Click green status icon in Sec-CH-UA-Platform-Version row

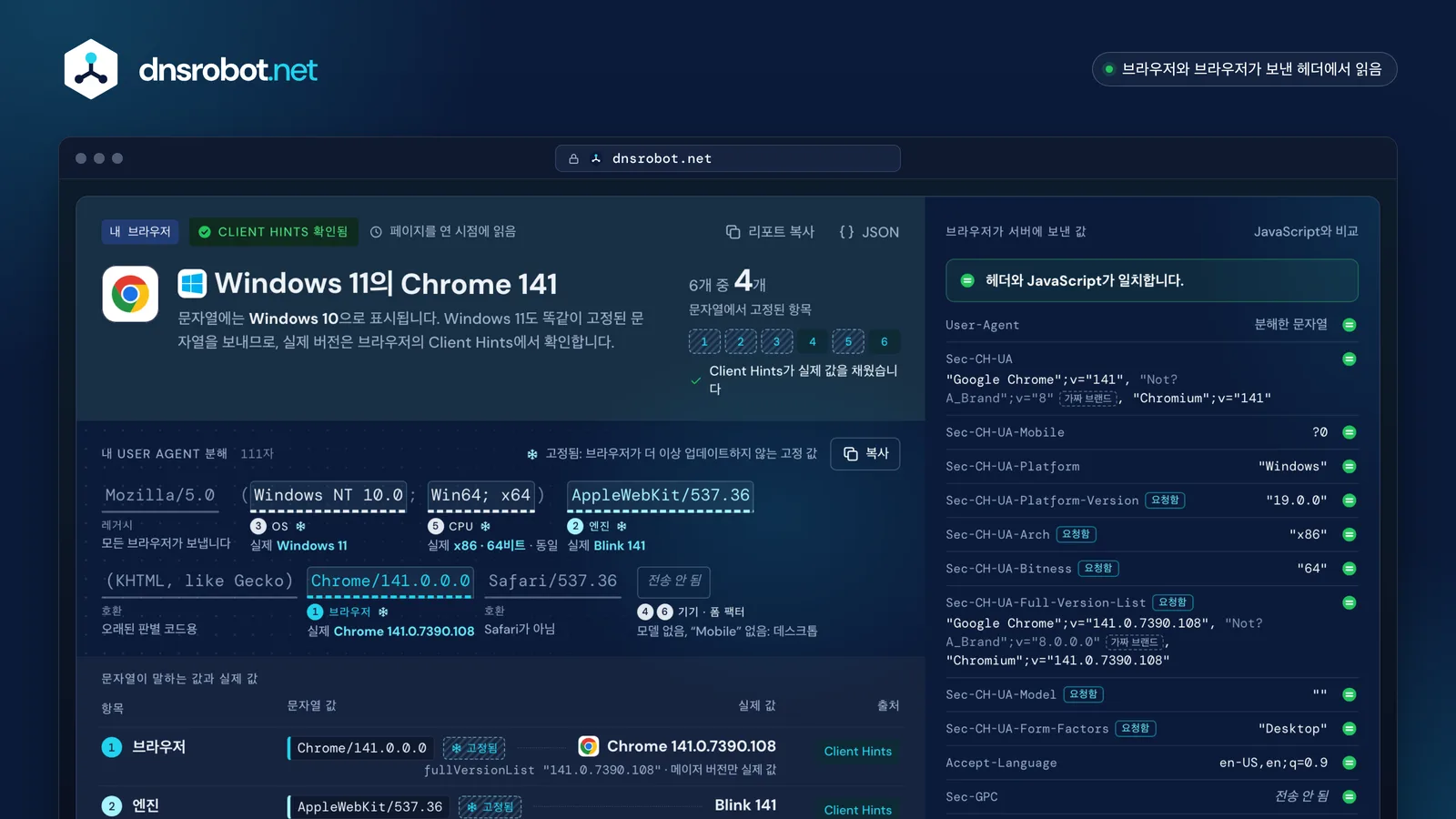pos(1350,500)
